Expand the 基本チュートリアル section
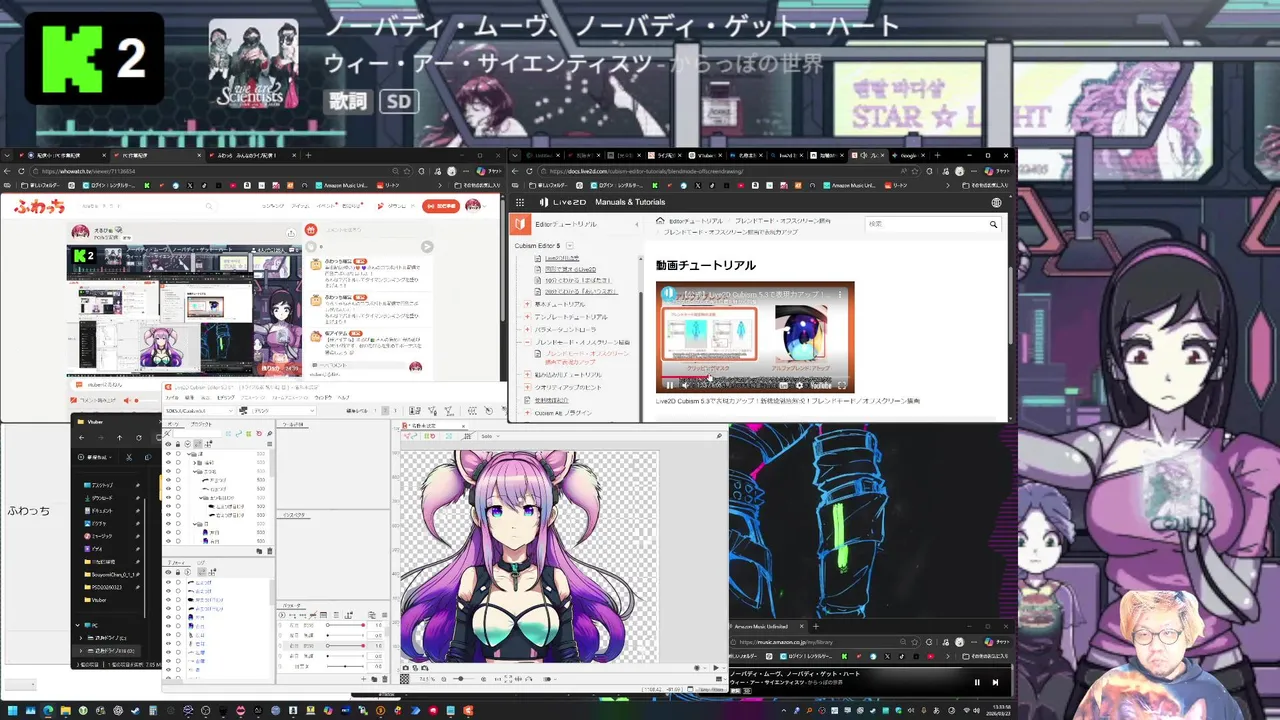This screenshot has height=720, width=1280. 527,304
